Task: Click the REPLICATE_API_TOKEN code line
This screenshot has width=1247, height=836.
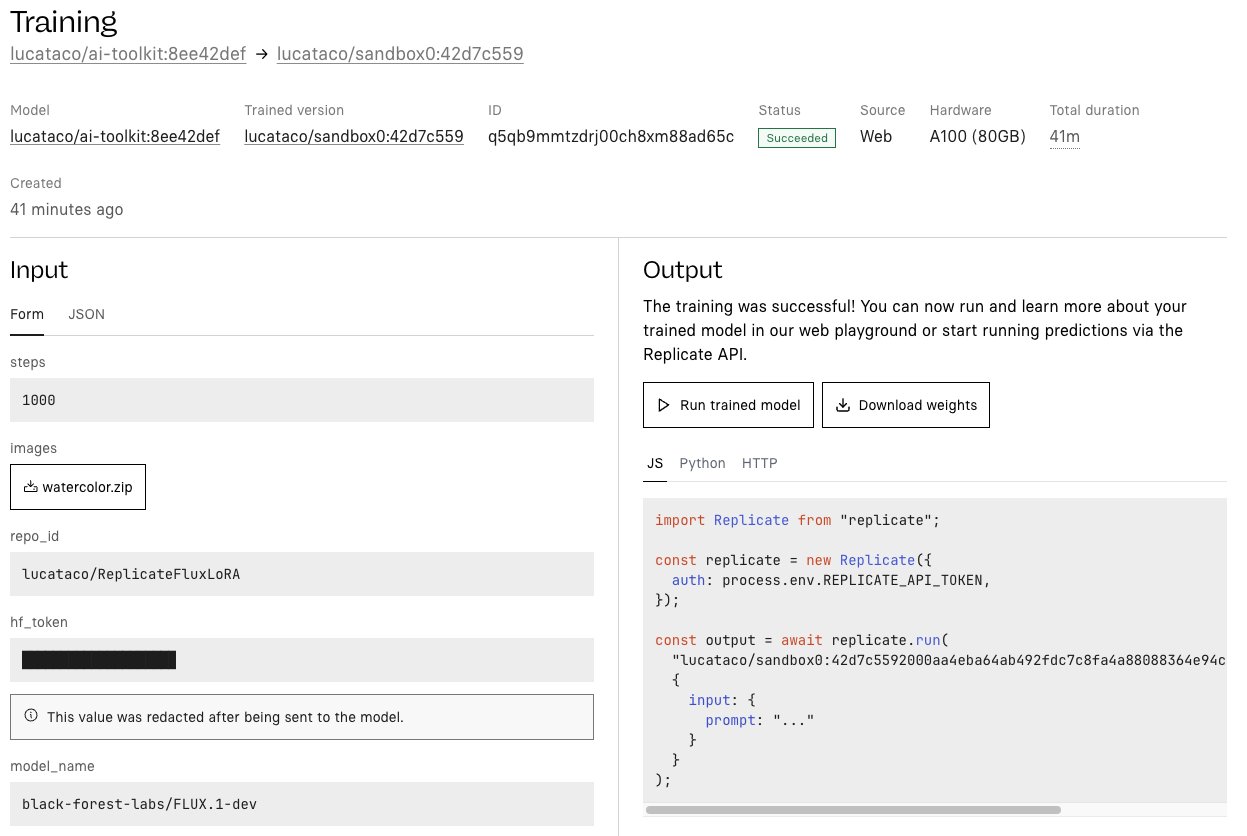Action: (831, 580)
